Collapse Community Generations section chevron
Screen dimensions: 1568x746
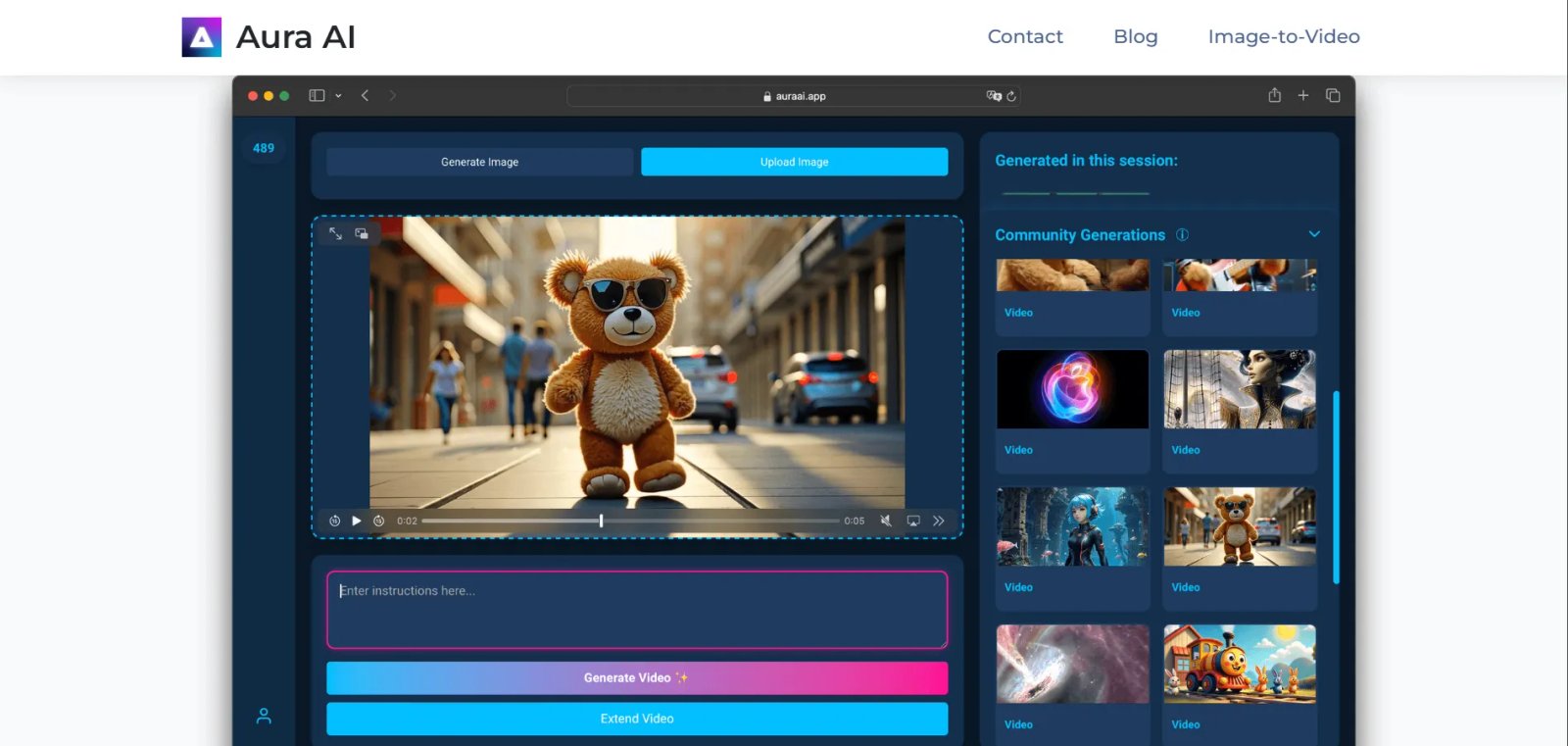click(1314, 234)
